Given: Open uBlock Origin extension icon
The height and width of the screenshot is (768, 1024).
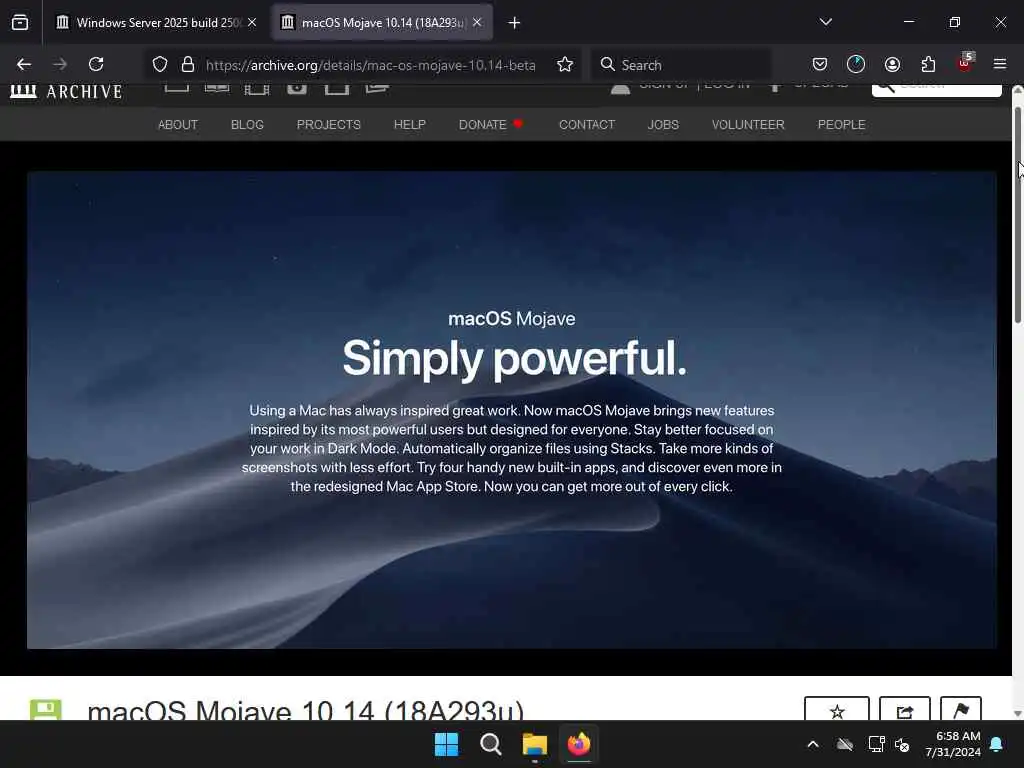Looking at the screenshot, I should tap(965, 63).
